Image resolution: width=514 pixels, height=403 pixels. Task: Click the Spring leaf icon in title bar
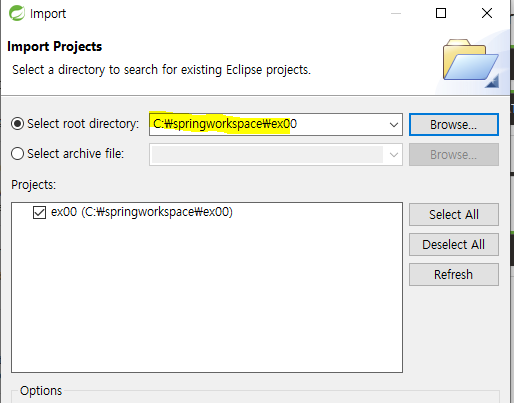(17, 13)
